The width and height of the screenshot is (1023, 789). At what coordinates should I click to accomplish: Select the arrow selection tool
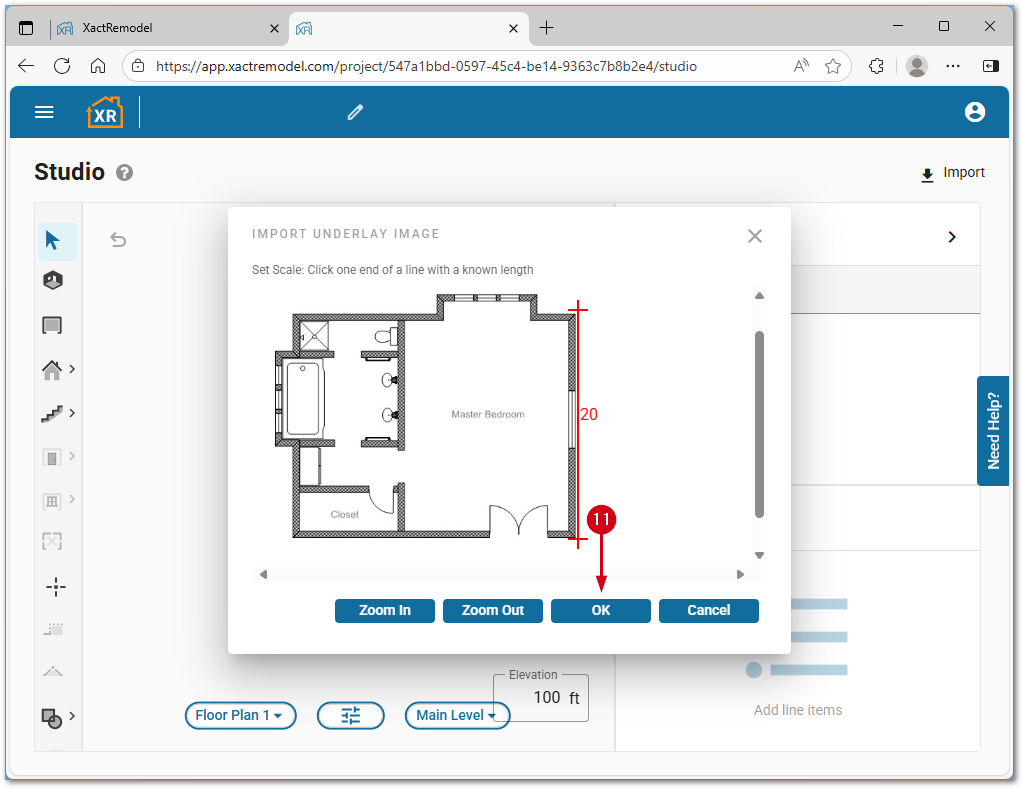[53, 241]
